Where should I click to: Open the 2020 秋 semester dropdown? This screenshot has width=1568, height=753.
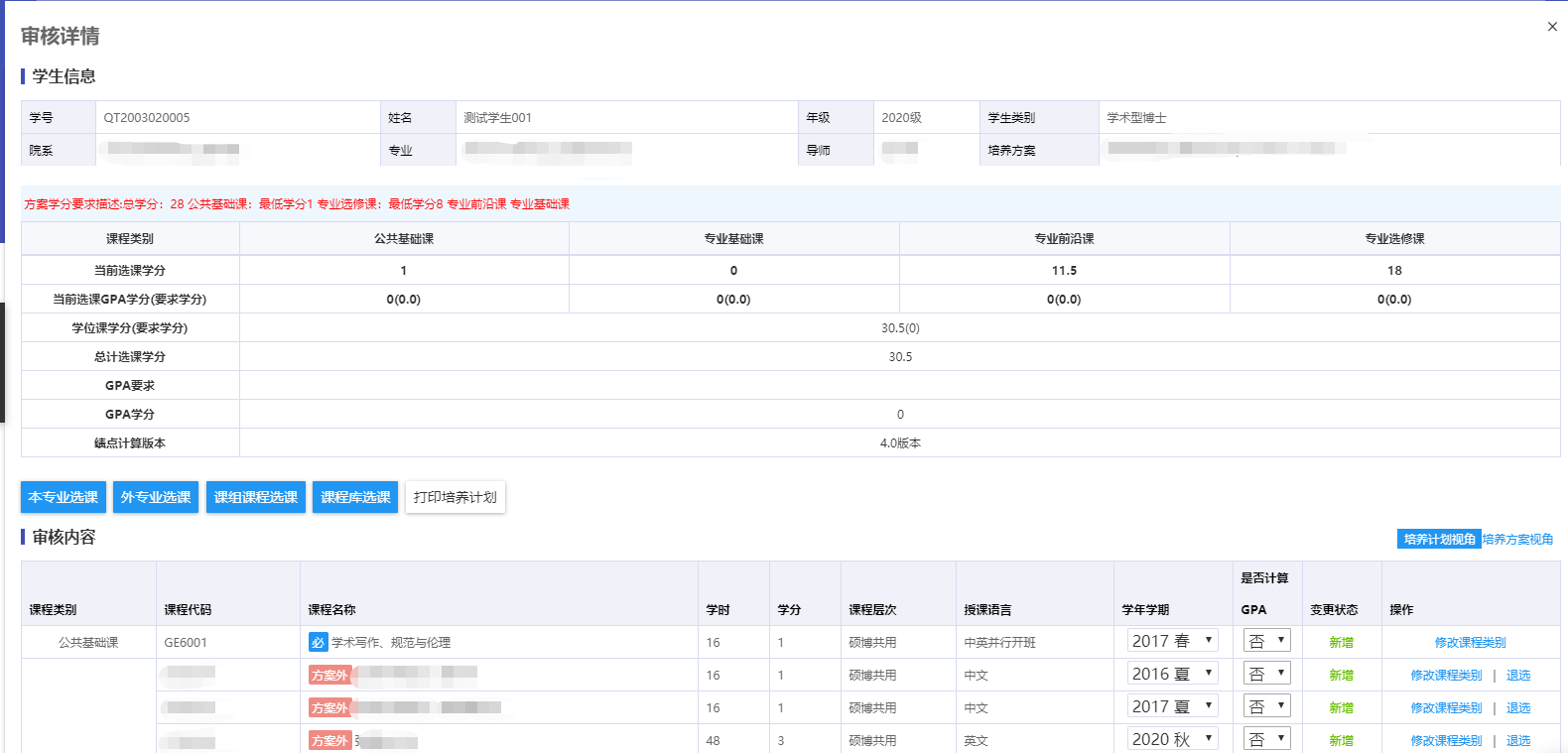pyautogui.click(x=1172, y=740)
